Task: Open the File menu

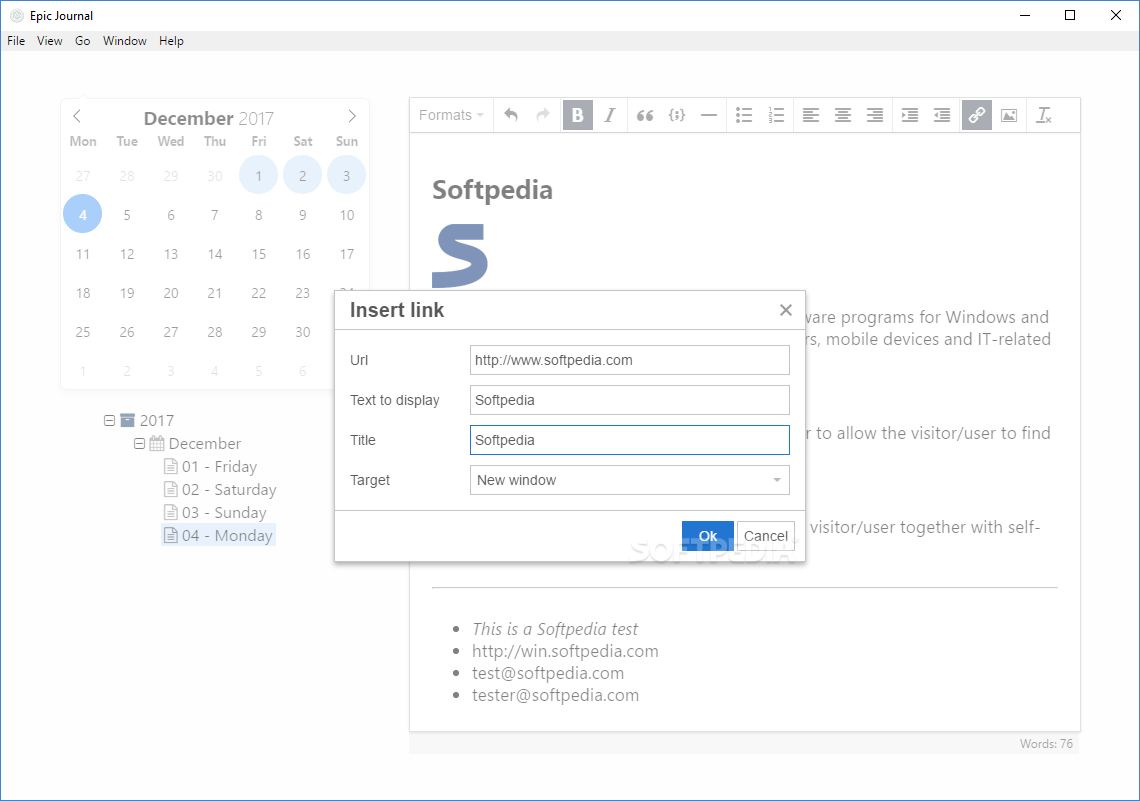Action: [x=16, y=41]
